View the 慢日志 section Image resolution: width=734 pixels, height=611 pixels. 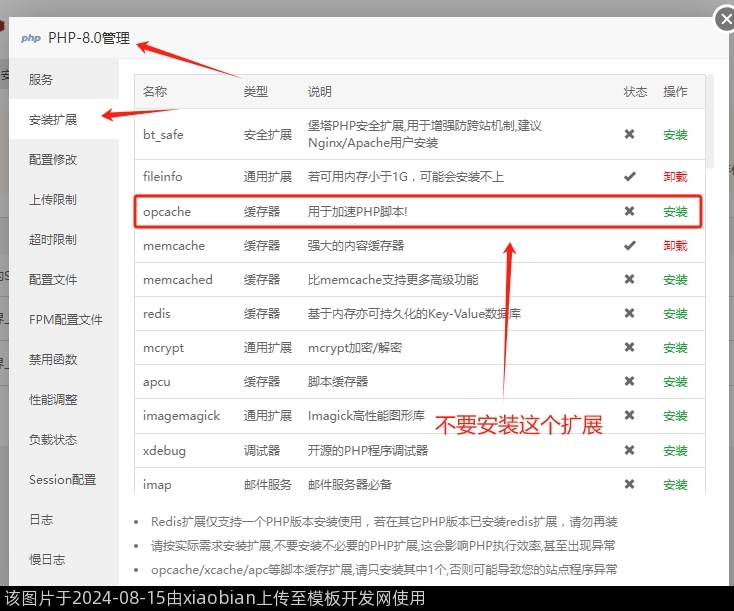point(47,559)
